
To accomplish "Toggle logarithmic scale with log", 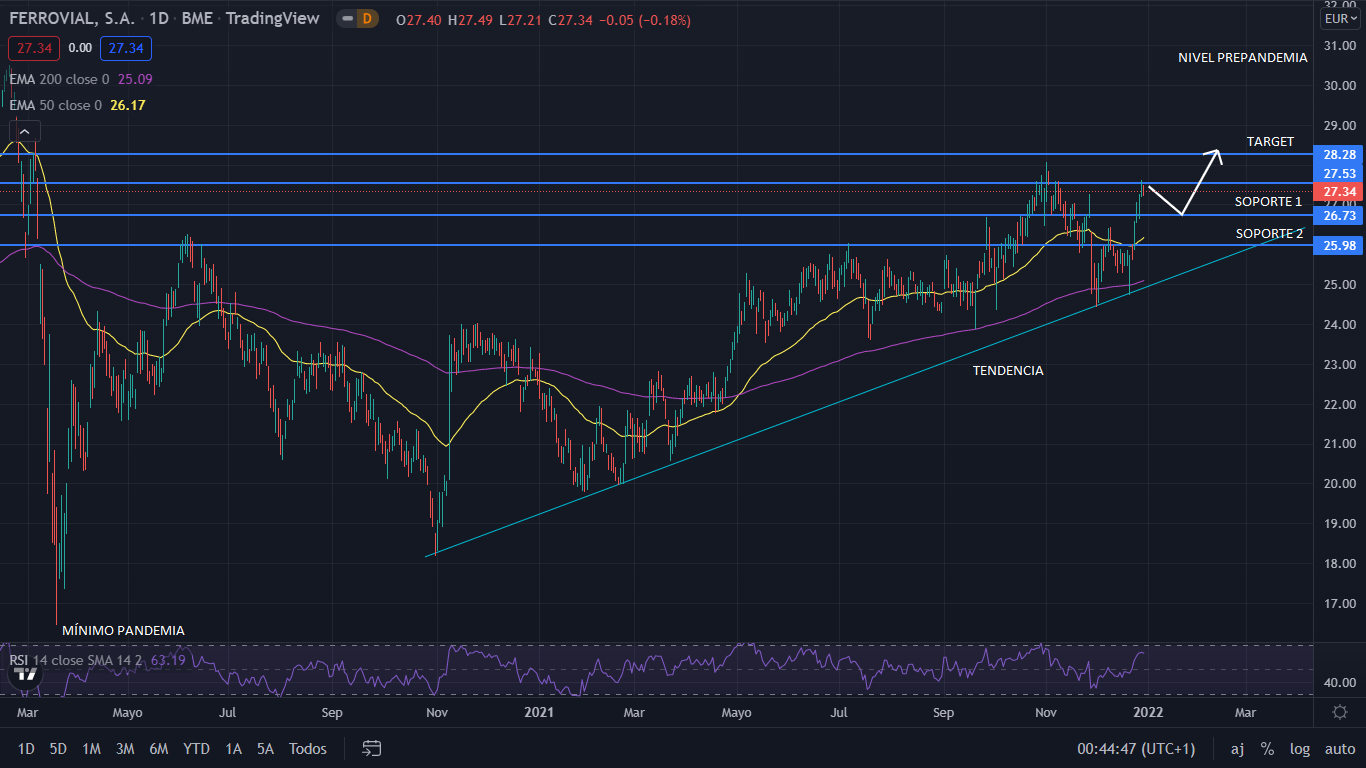I will coord(1300,749).
